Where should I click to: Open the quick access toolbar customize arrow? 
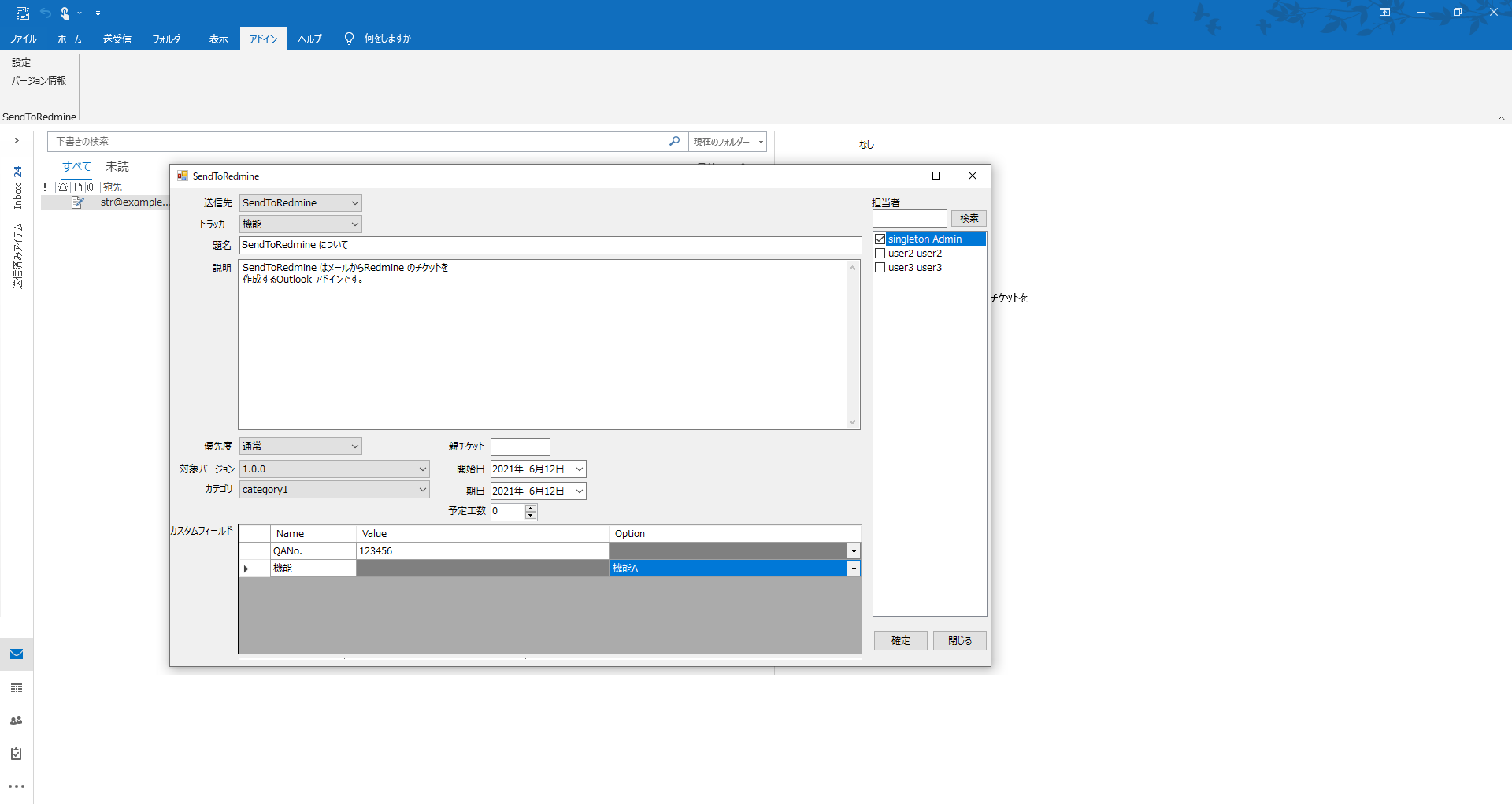tap(98, 13)
